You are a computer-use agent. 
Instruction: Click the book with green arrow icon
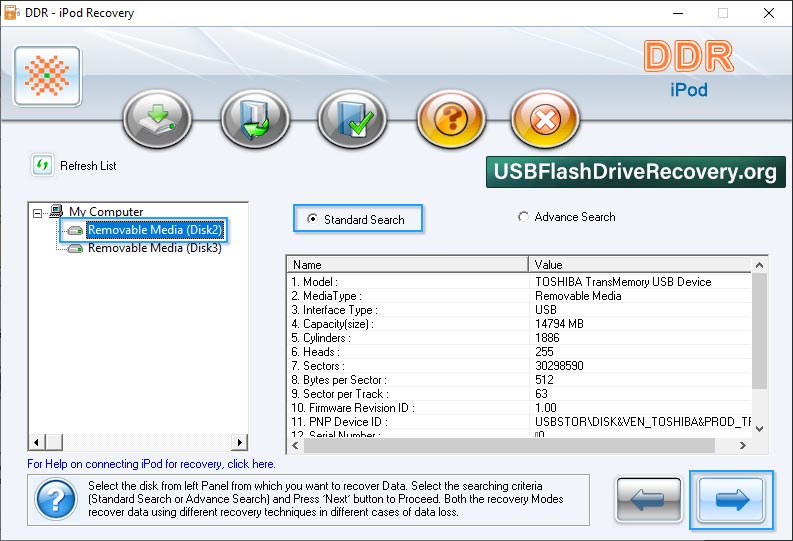255,119
